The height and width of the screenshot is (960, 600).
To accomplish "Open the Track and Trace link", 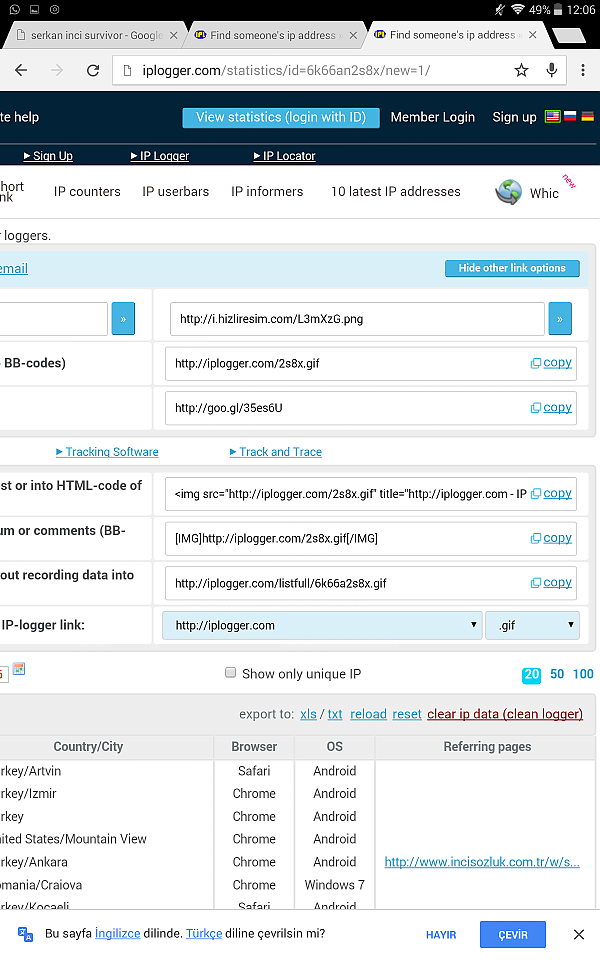I will [276, 452].
